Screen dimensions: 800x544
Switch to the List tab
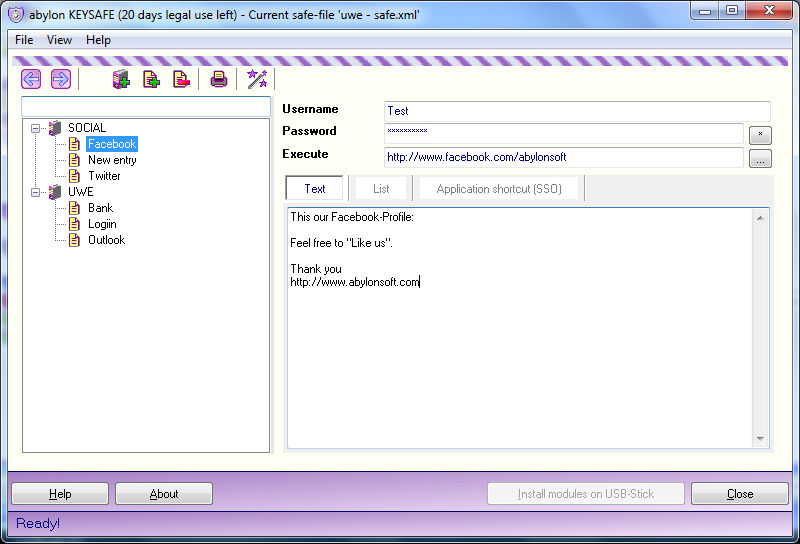381,189
